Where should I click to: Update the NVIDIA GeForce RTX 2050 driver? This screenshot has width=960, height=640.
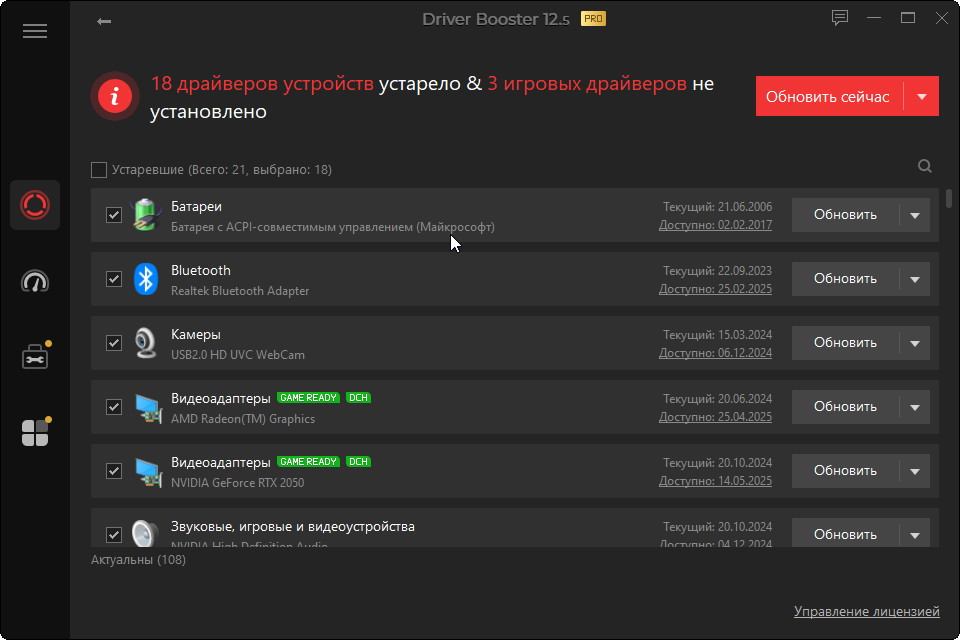click(845, 471)
